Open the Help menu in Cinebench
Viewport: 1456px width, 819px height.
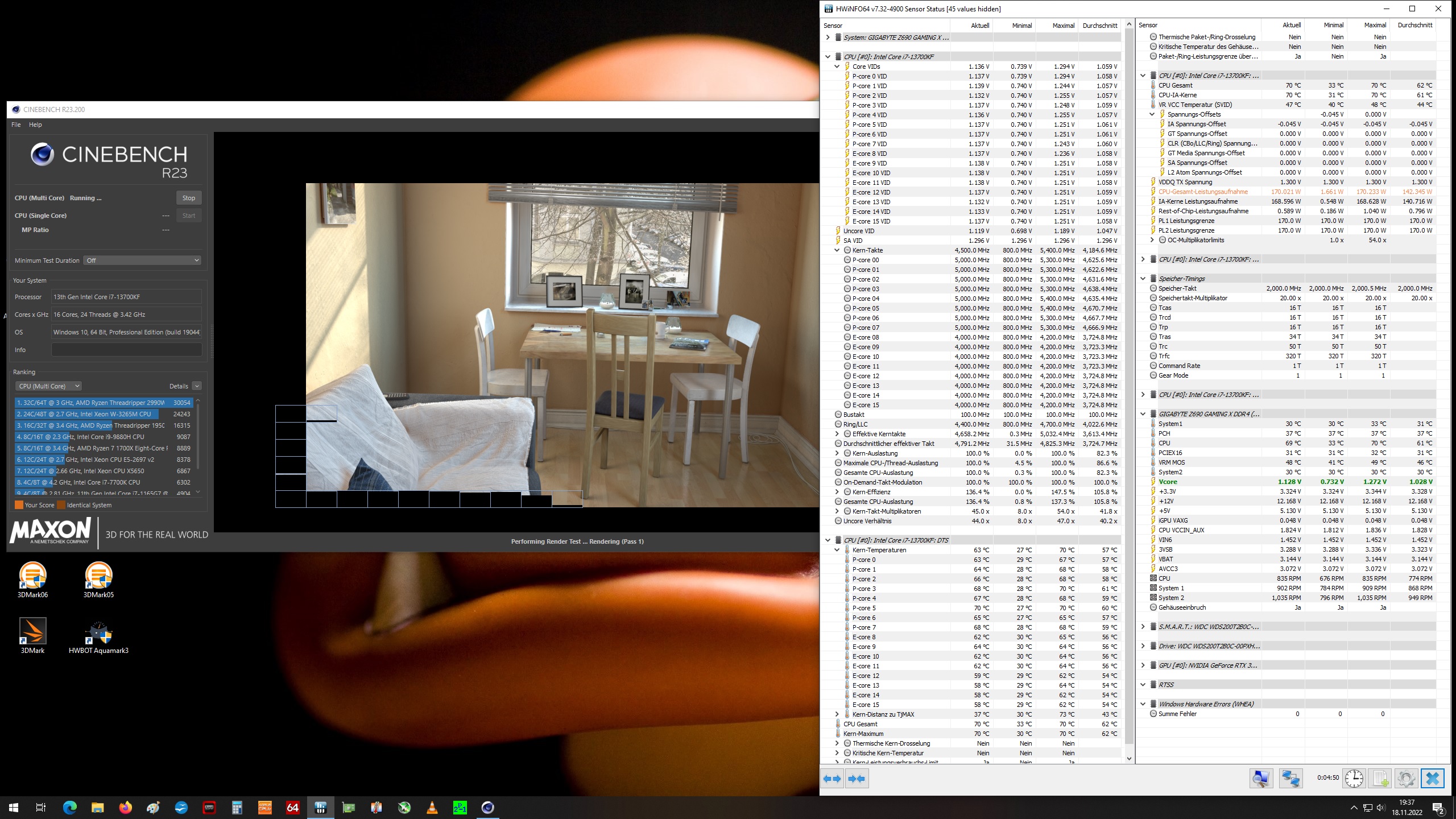[x=35, y=125]
